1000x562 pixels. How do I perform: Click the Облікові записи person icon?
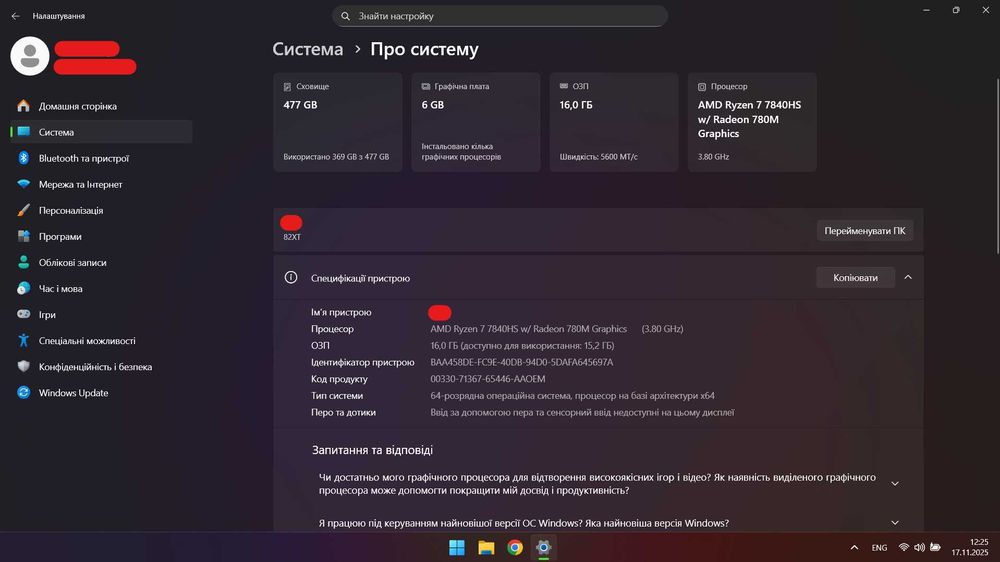coord(24,262)
